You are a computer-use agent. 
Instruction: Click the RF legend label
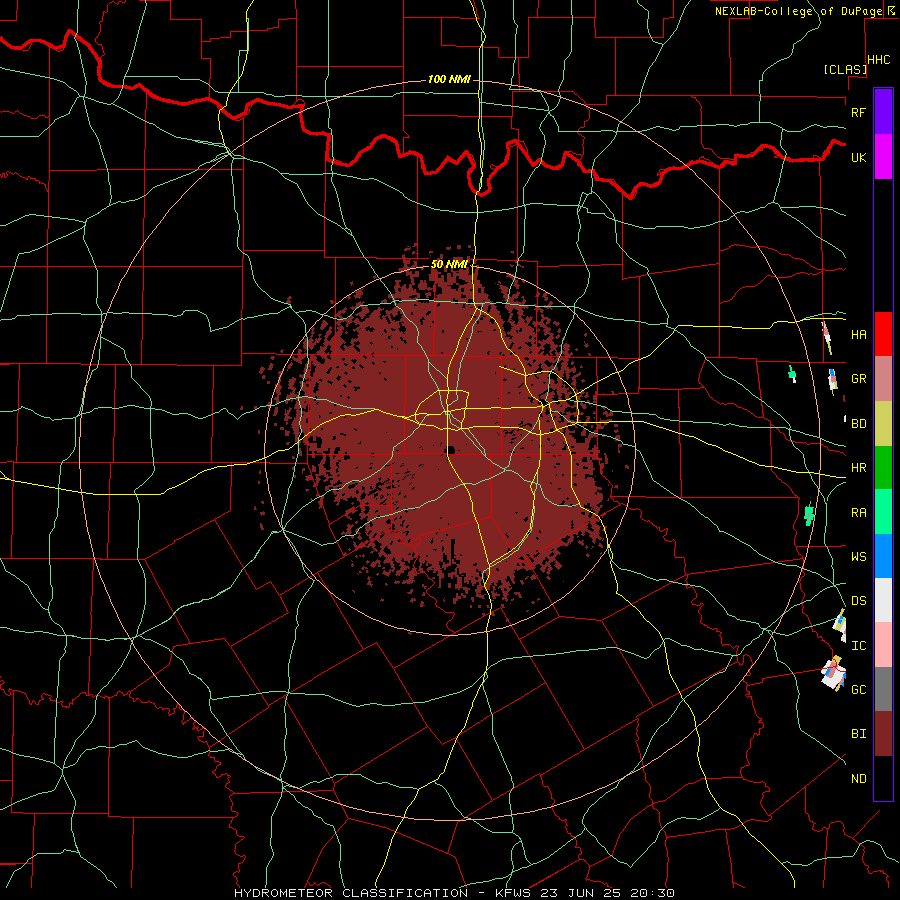859,112
